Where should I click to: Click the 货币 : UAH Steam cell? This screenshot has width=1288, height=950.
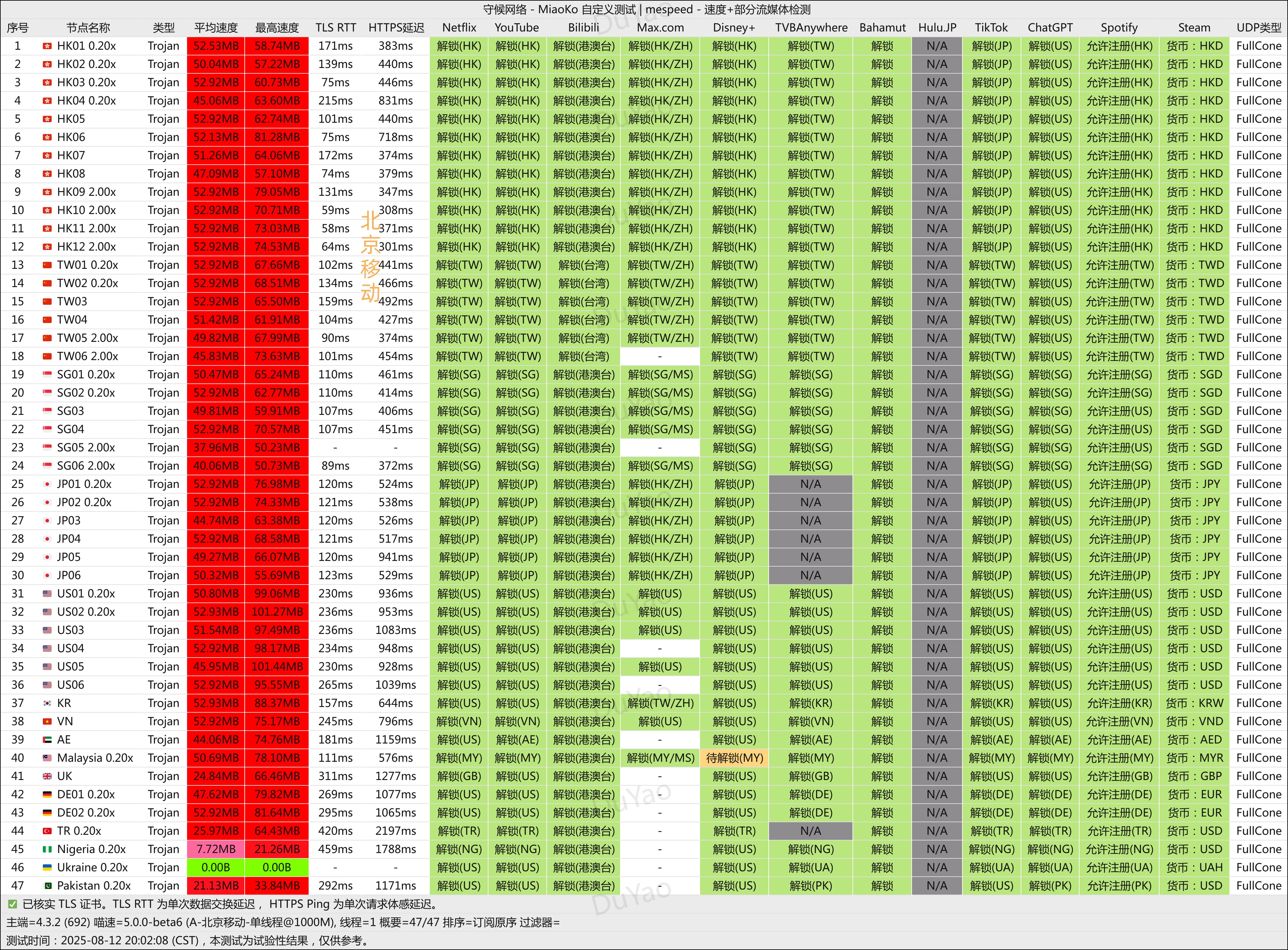1194,868
